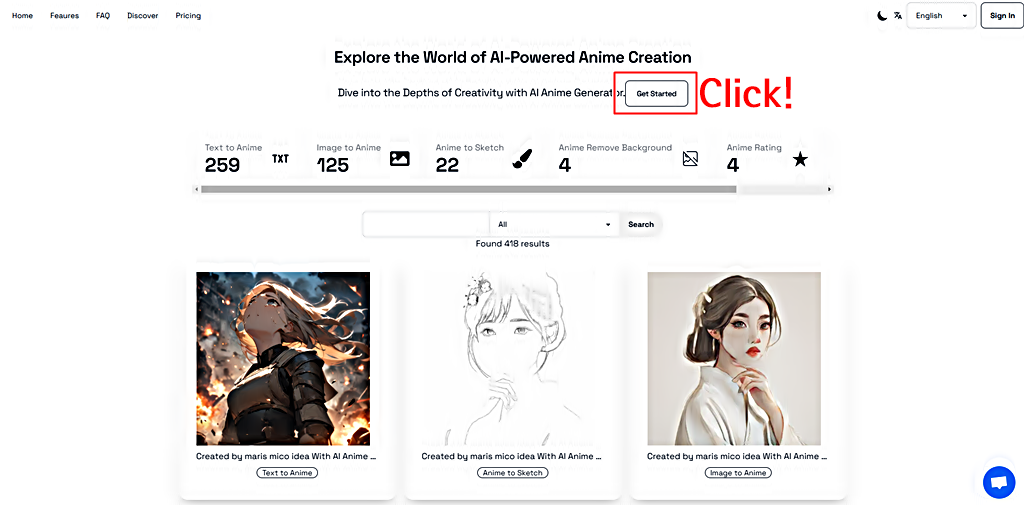
Task: Click the Search button
Action: pyautogui.click(x=641, y=224)
